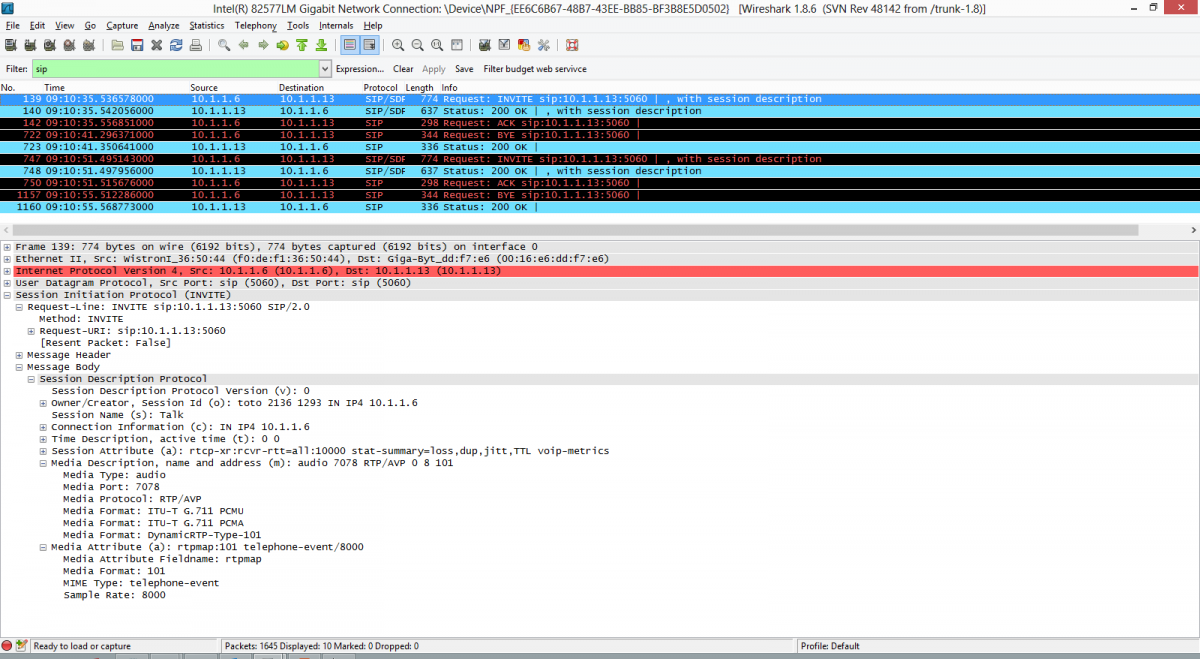Zoom in on the packet text
1200x659 pixels.
point(398,45)
